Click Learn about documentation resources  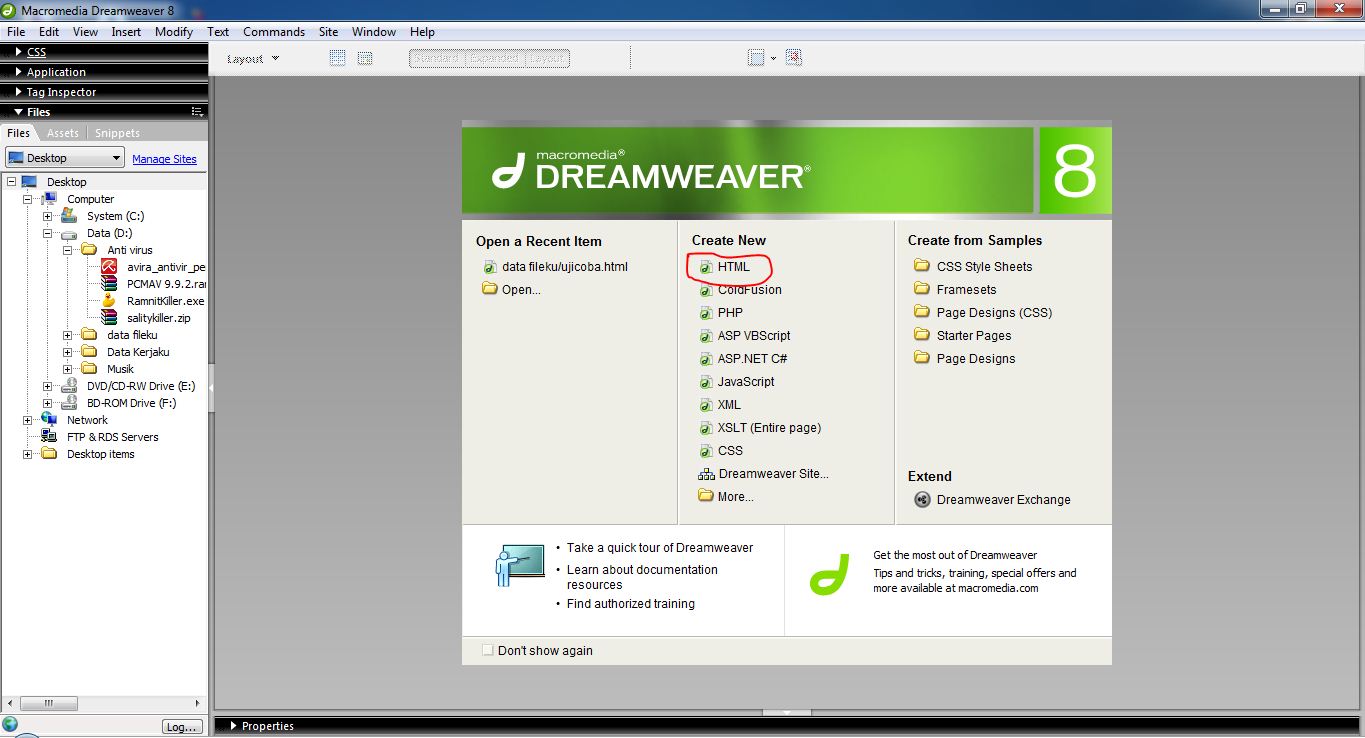(x=642, y=577)
